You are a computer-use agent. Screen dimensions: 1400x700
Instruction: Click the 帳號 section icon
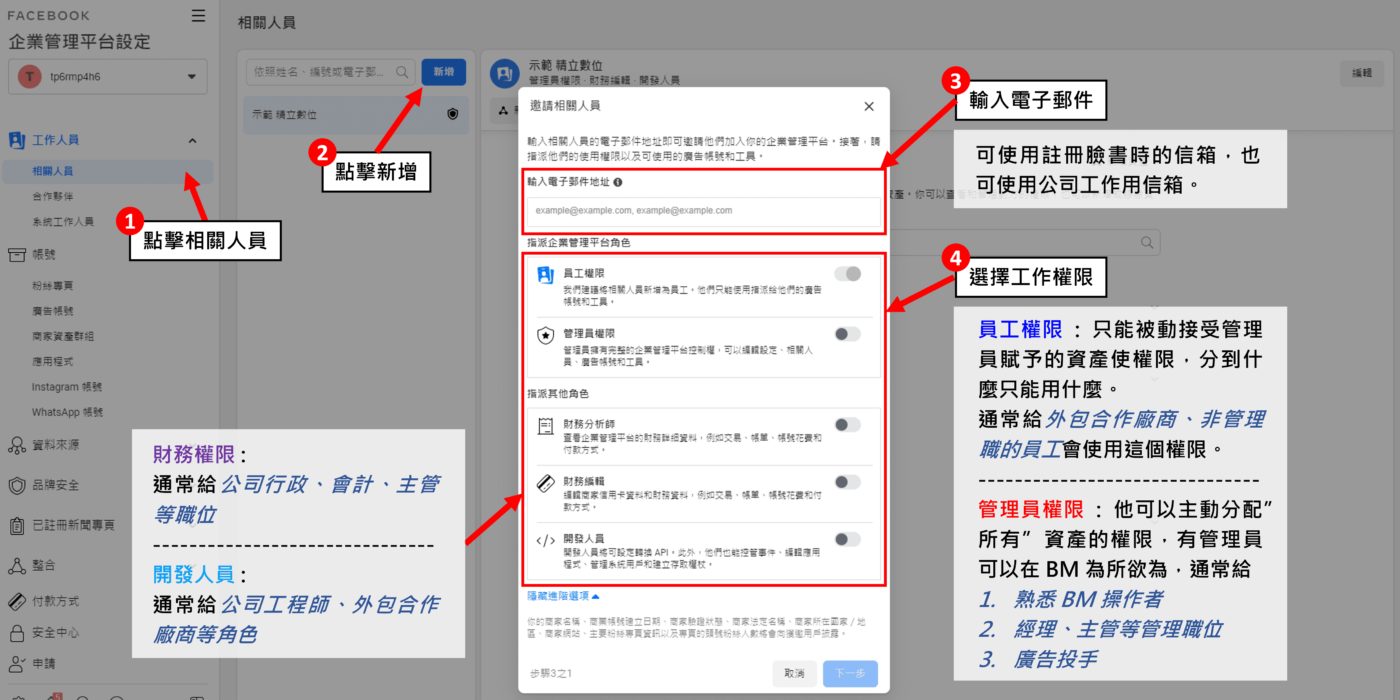[x=16, y=255]
